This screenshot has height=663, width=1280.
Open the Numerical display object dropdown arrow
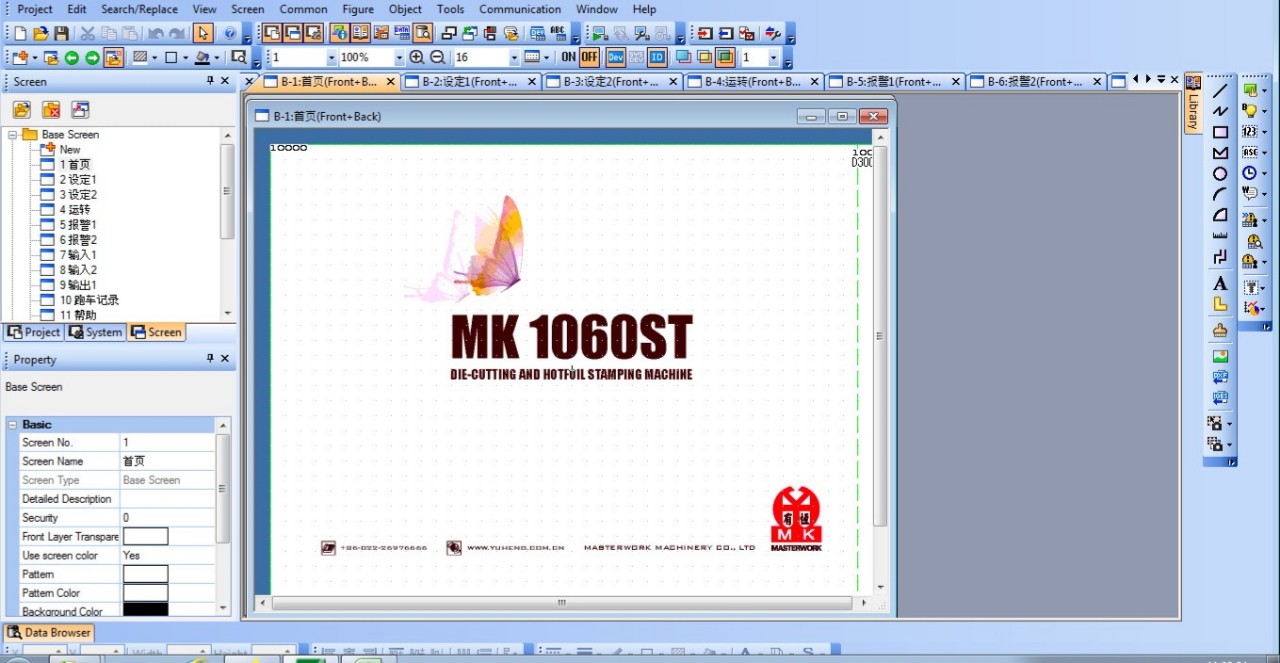[1264, 132]
